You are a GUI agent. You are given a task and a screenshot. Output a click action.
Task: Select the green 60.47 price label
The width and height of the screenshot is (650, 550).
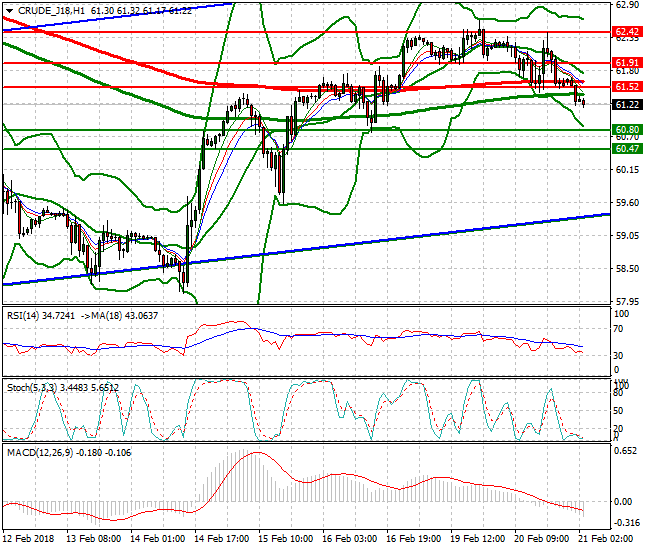point(627,149)
